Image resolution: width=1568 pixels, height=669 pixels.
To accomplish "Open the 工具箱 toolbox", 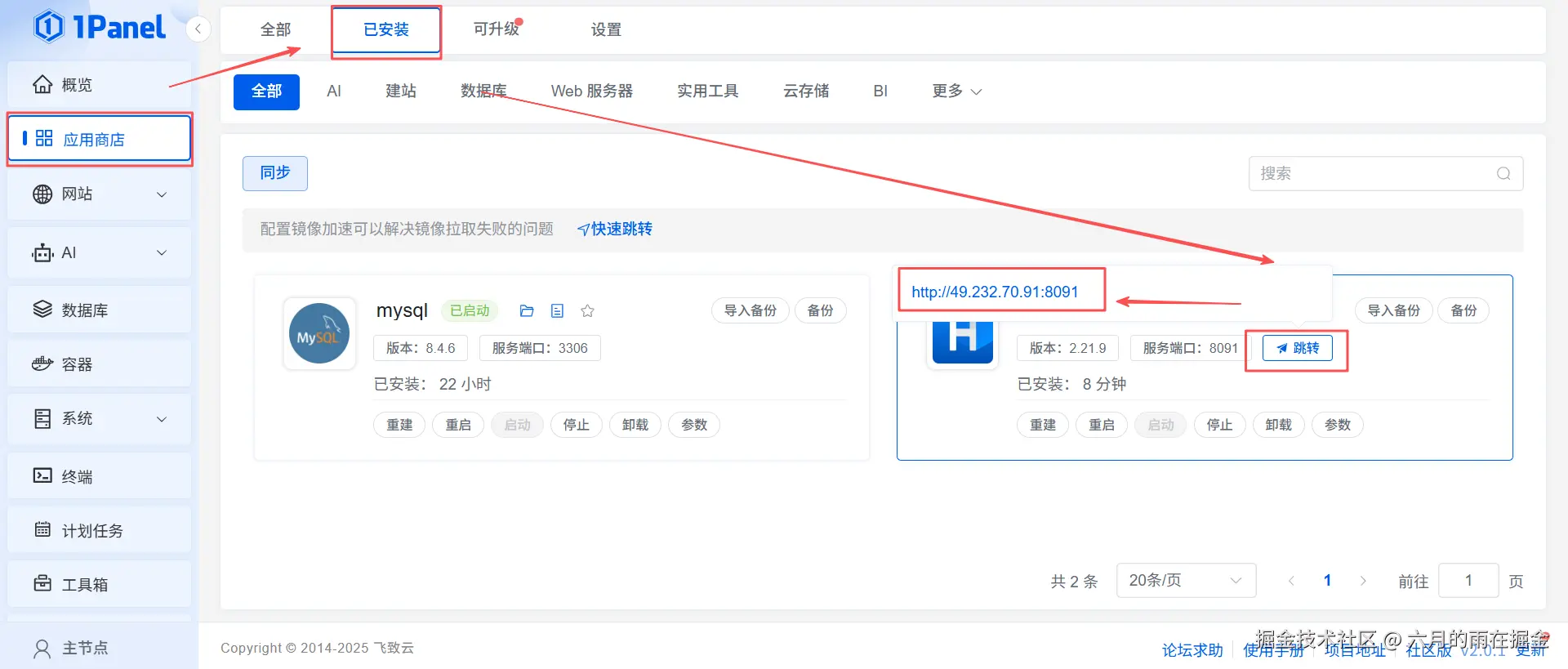I will (99, 585).
